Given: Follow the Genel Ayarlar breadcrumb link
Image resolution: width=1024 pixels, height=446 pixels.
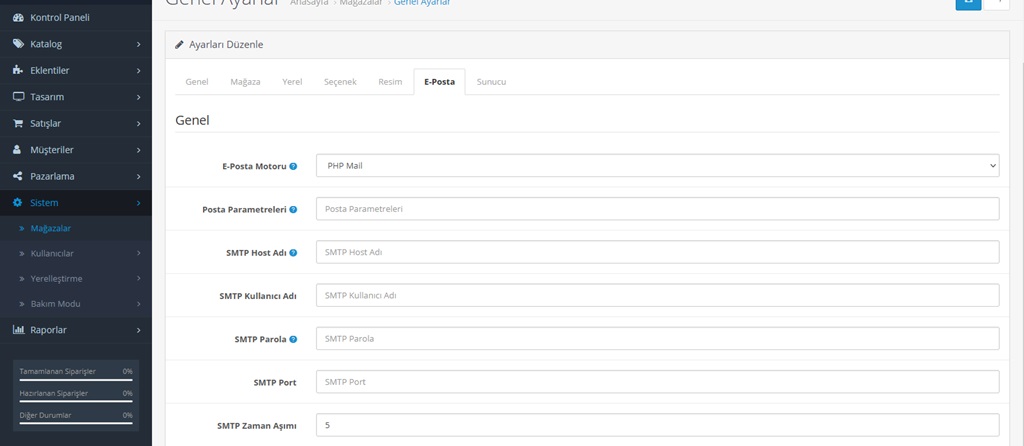Looking at the screenshot, I should (422, 3).
